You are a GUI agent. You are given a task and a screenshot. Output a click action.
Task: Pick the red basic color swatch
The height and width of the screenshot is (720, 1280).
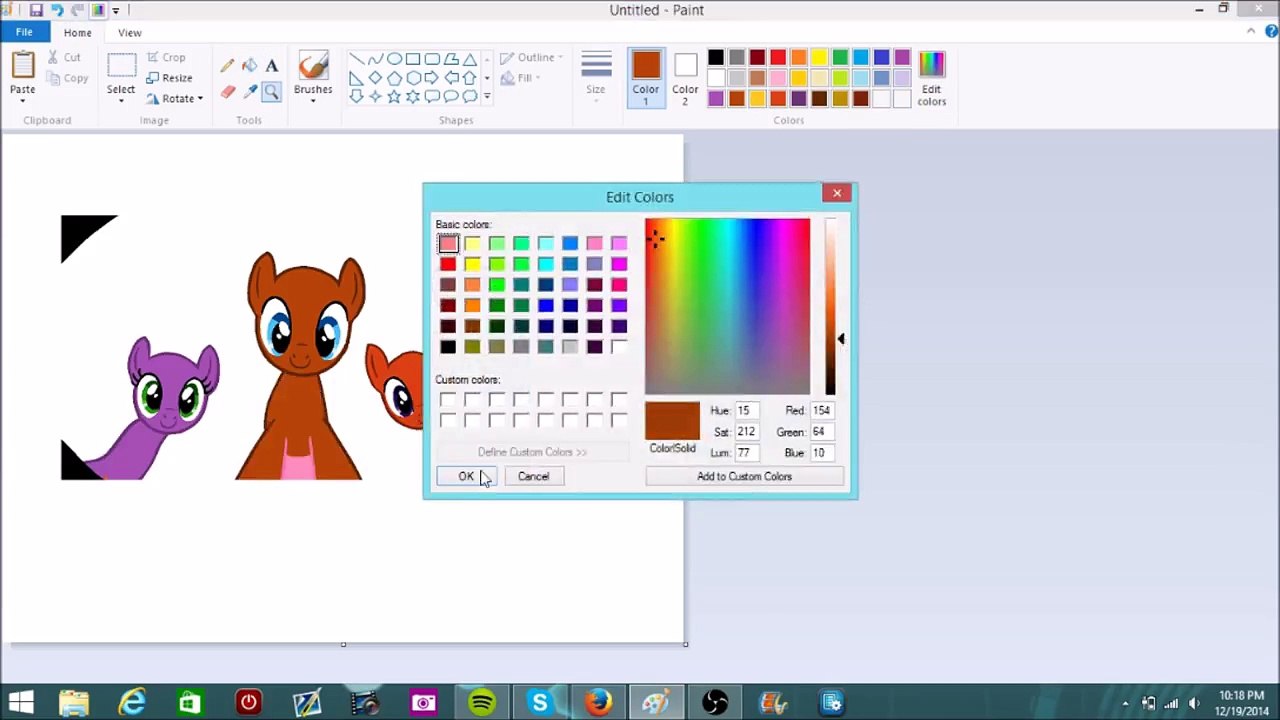[448, 264]
